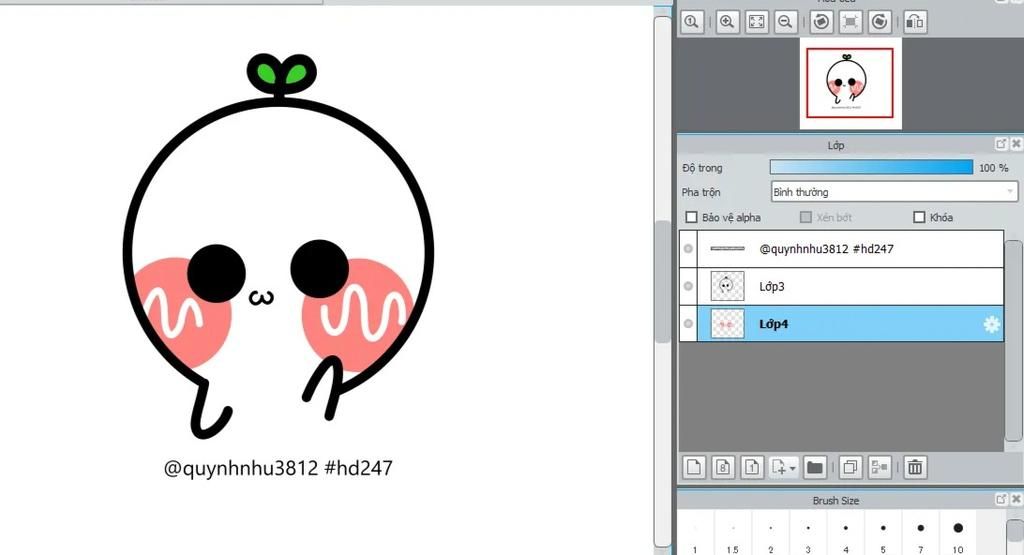Merge the layer down
1024x555 pixels.
(x=880, y=467)
